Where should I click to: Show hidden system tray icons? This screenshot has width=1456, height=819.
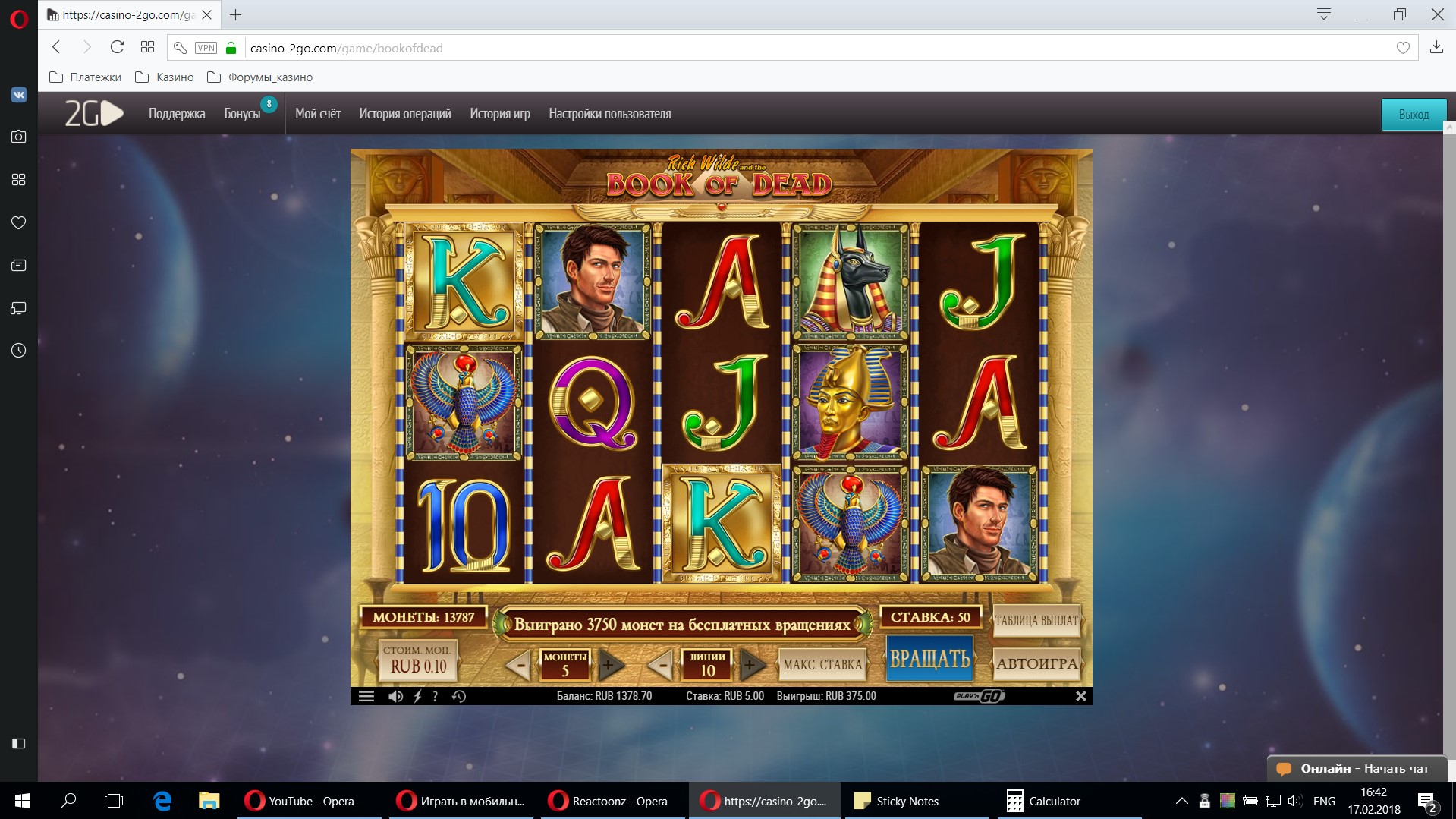[1181, 801]
